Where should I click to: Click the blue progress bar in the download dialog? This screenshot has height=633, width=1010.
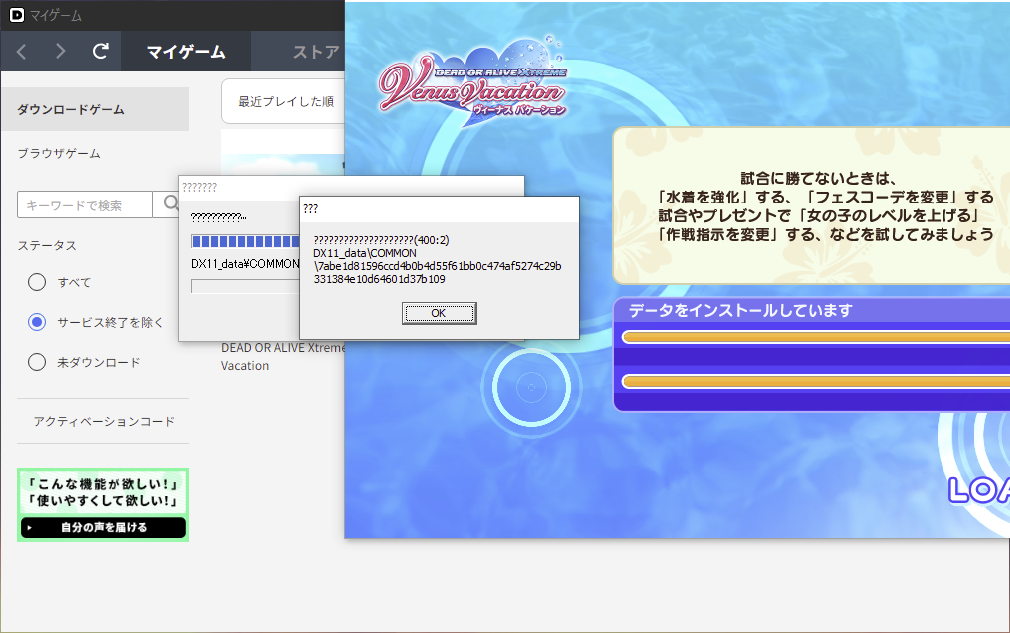245,241
